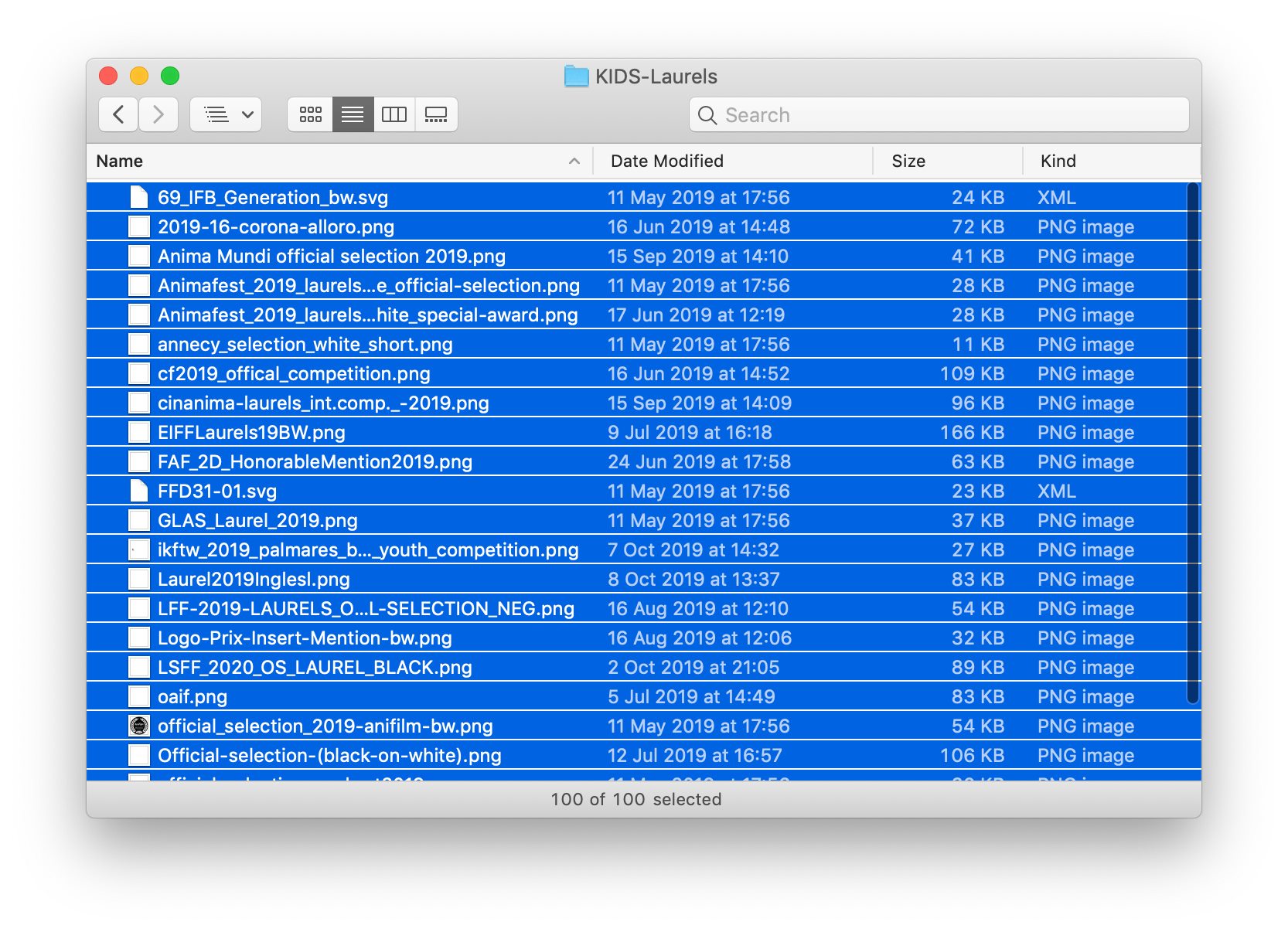Minimize the Finder window with yellow button
This screenshot has width=1288, height=932.
click(139, 76)
